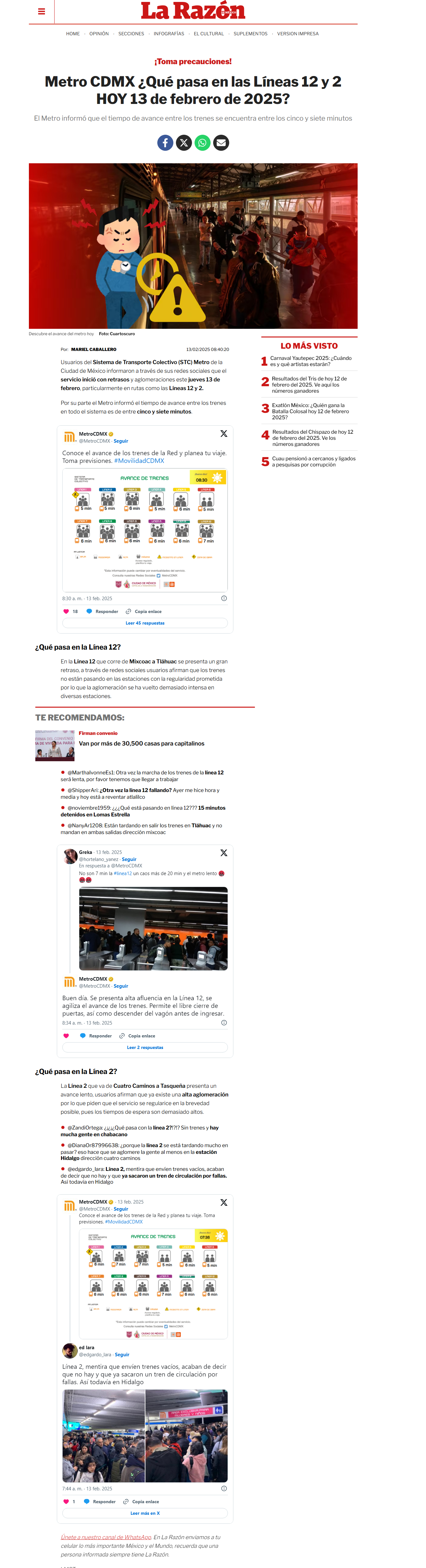
Task: Click Leer 45 respuestas button
Action: 145,623
